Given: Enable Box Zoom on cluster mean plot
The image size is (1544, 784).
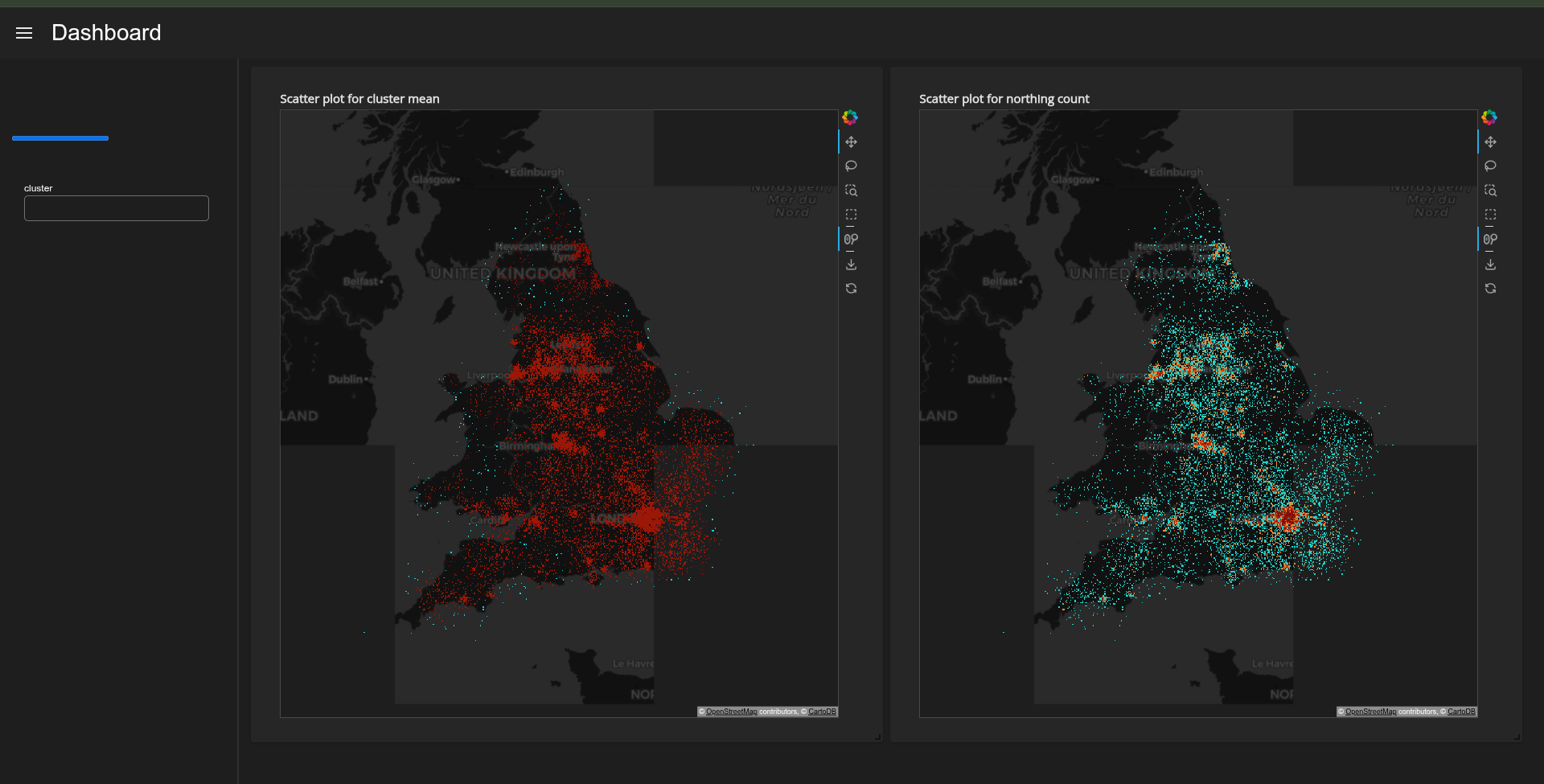Looking at the screenshot, I should (x=851, y=191).
